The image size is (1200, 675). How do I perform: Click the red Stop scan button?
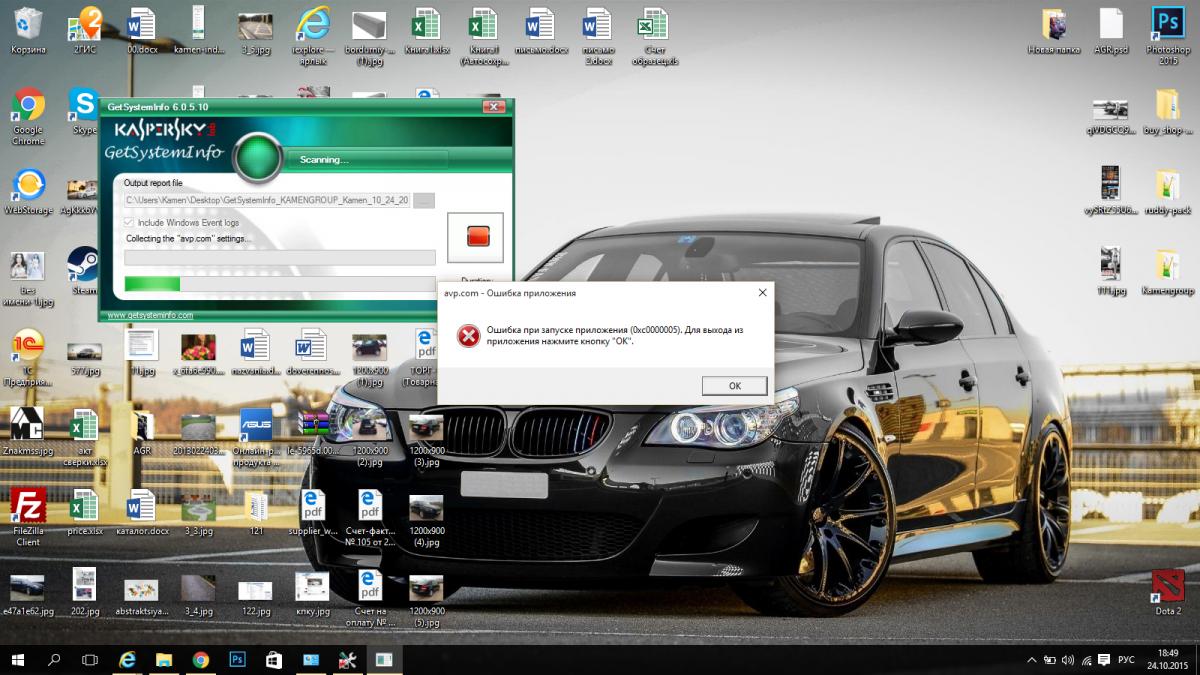point(476,237)
